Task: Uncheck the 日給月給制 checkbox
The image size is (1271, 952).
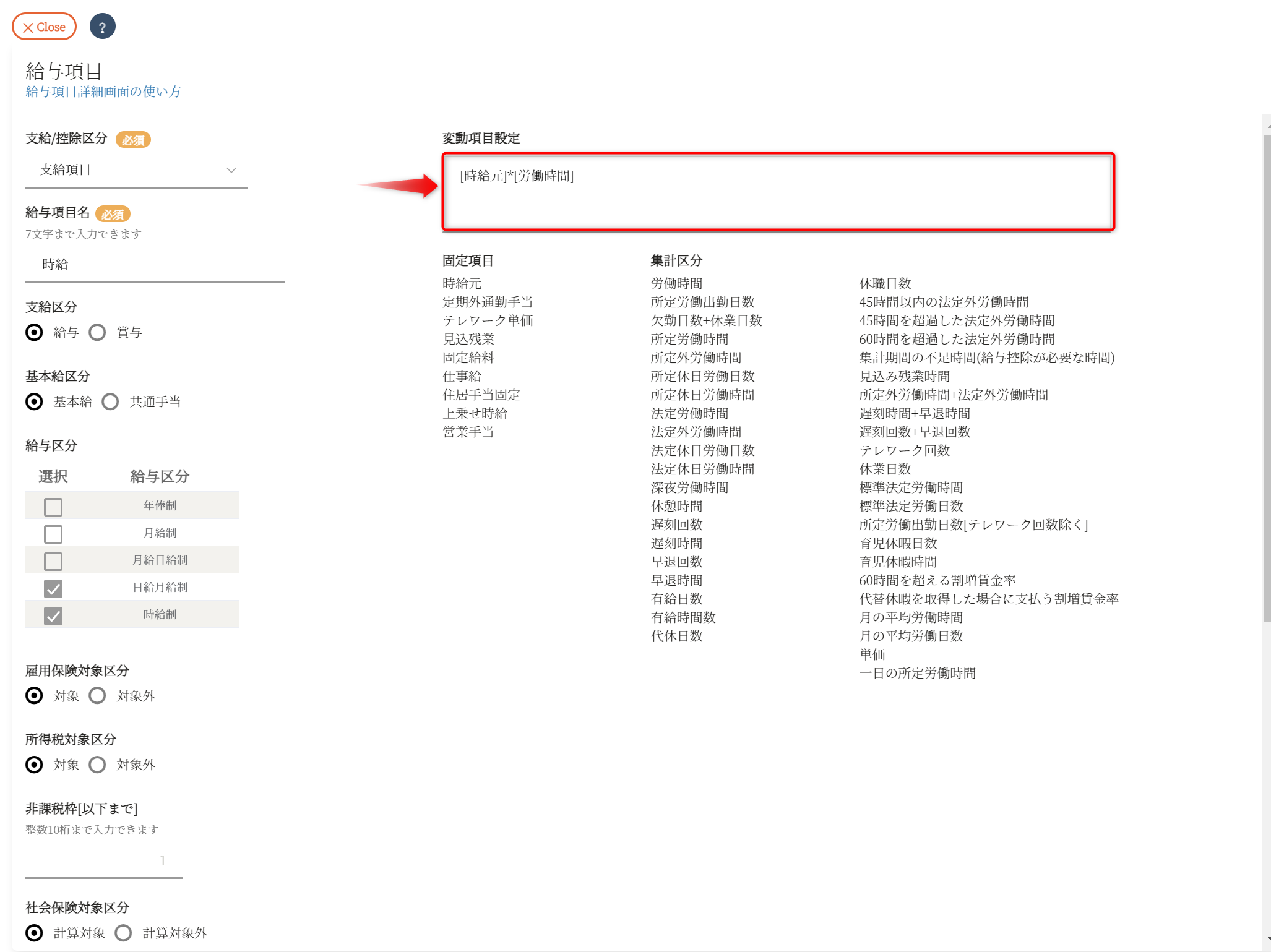Action: (x=53, y=588)
